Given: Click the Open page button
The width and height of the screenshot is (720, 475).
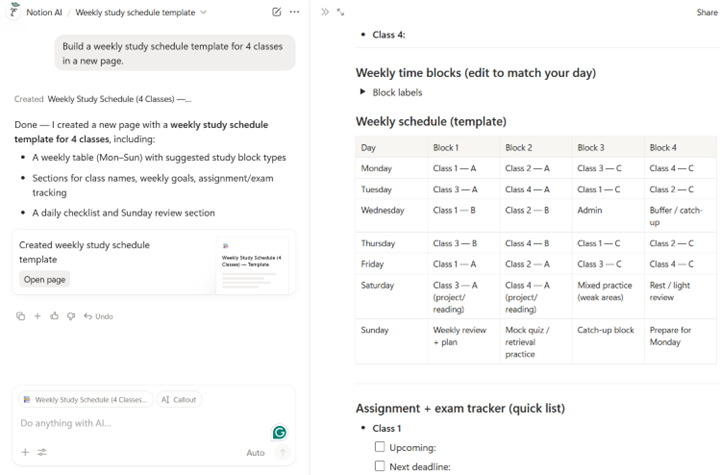Looking at the screenshot, I should tap(45, 280).
